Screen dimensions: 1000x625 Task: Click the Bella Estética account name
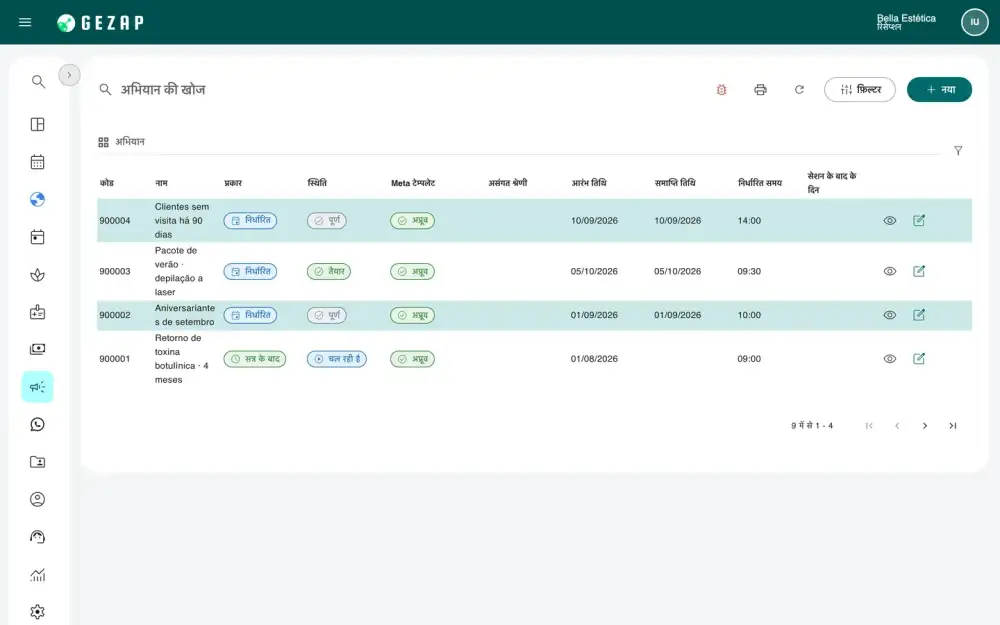[x=906, y=18]
